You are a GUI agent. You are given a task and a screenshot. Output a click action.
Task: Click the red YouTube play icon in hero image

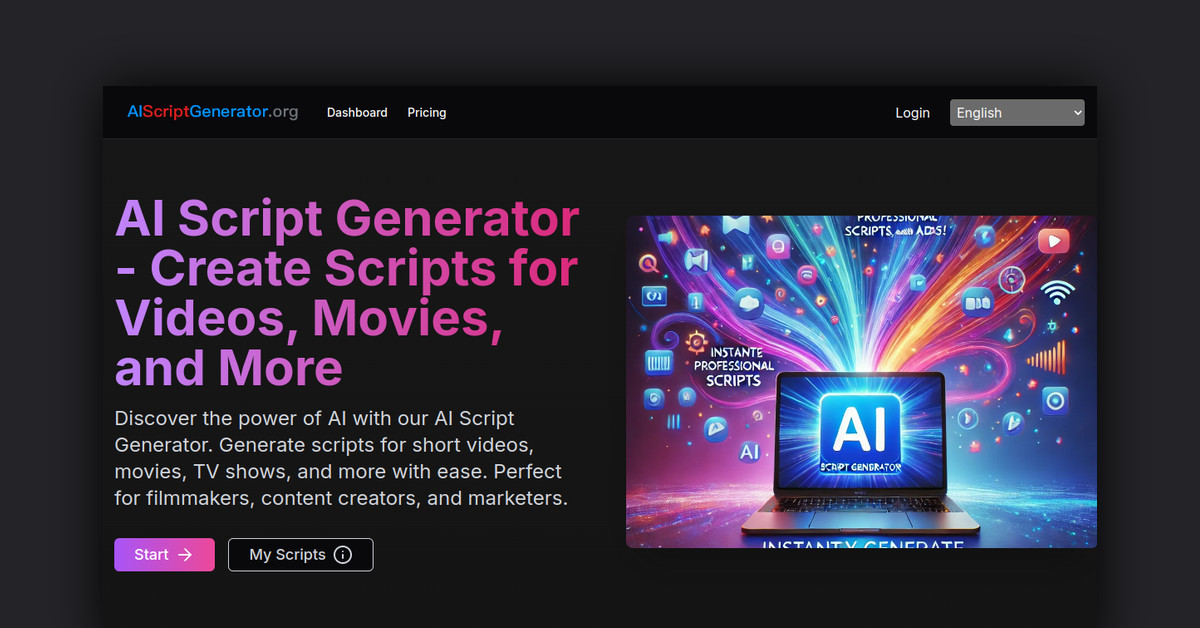1053,241
